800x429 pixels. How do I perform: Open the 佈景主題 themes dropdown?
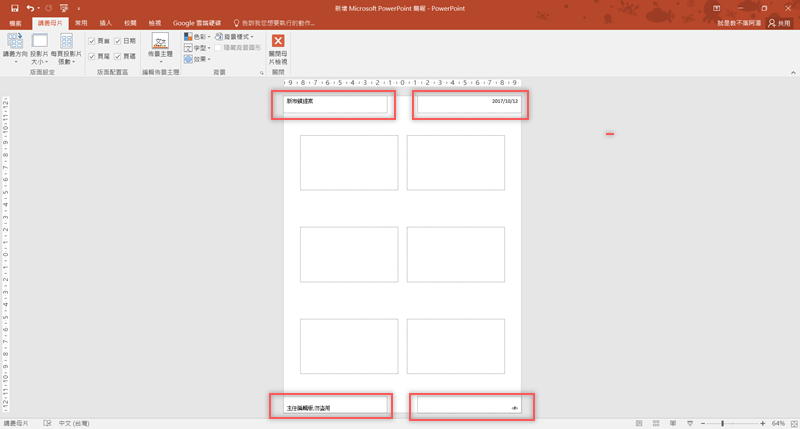click(x=160, y=48)
